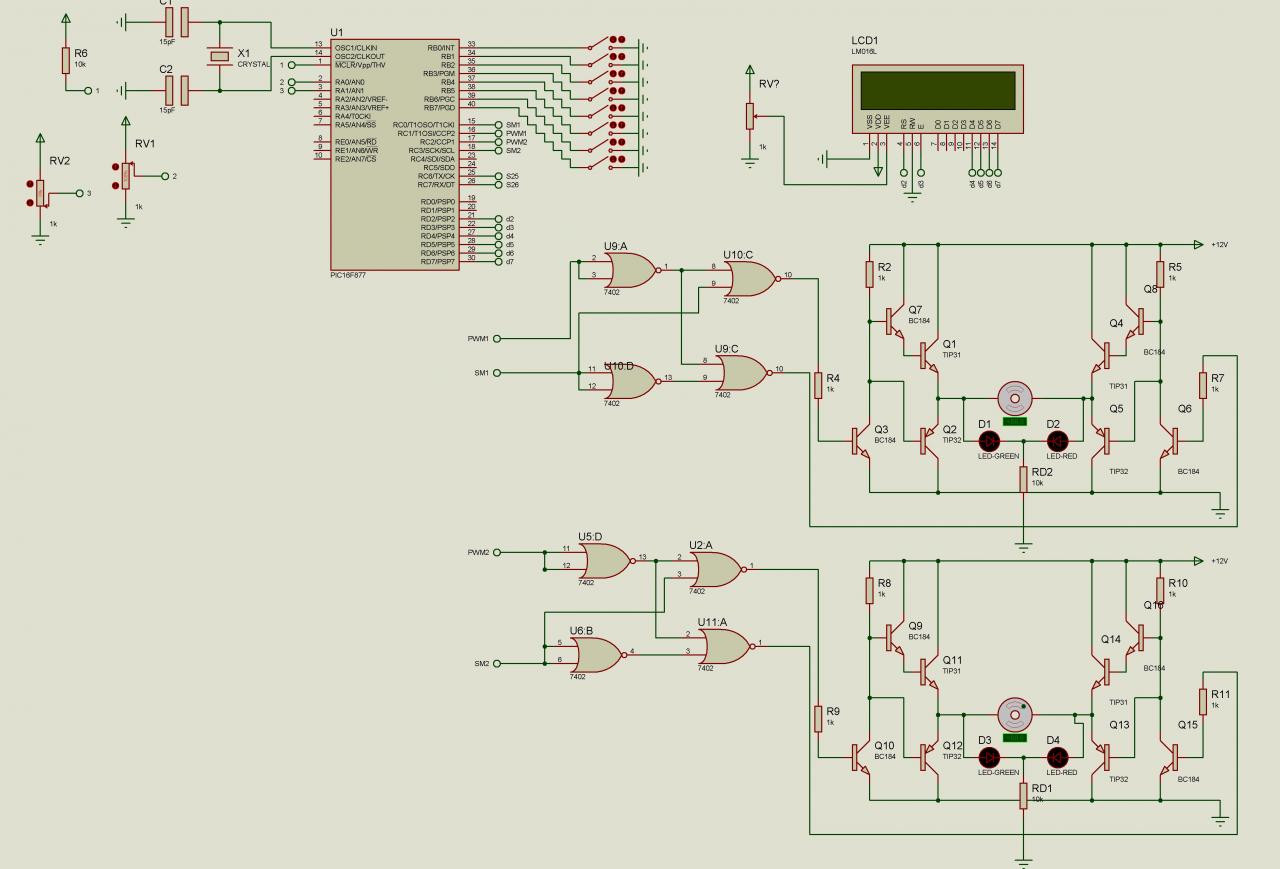
Task: Pick the Q3 BC184 transistor
Action: tap(859, 438)
